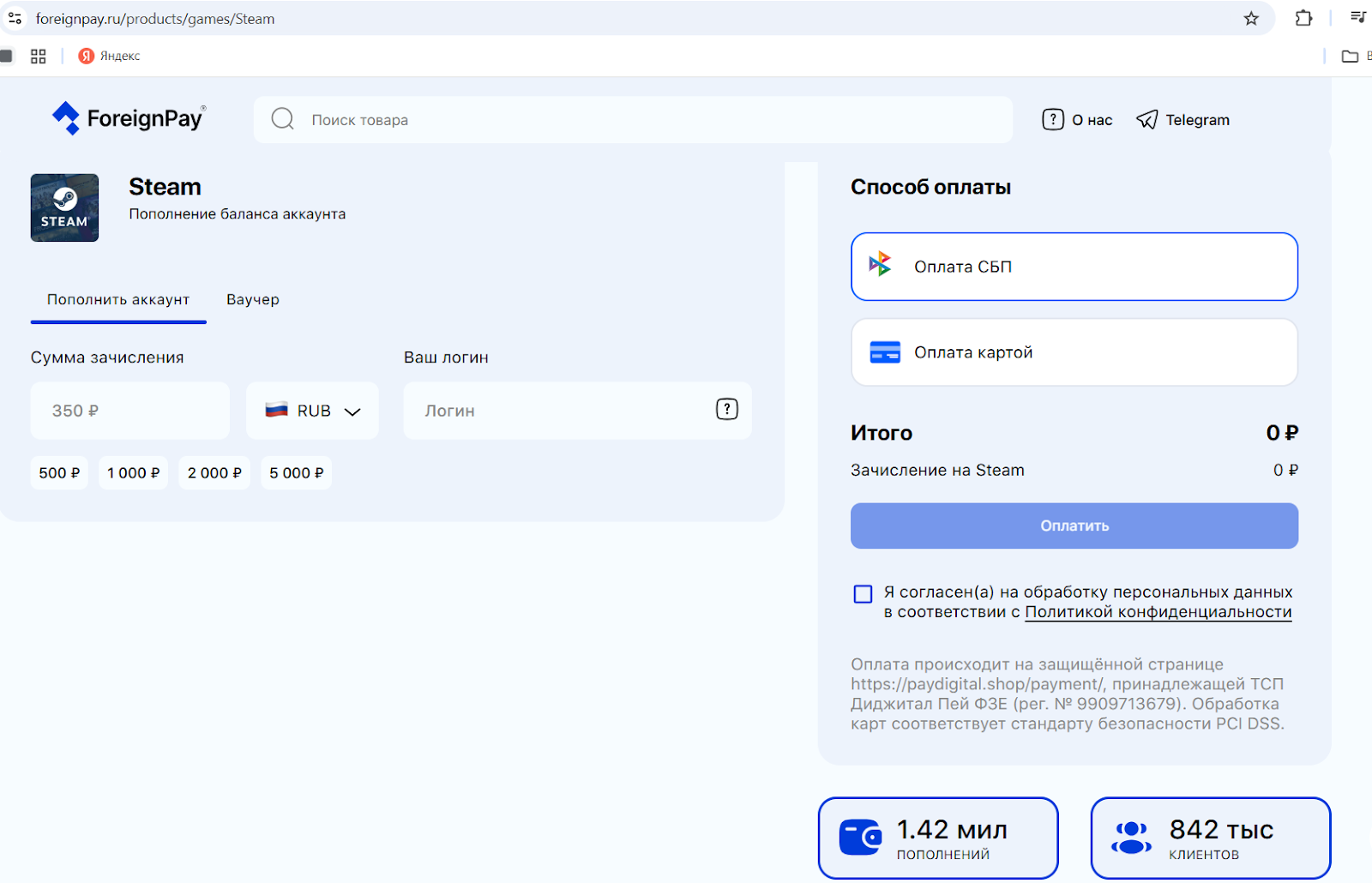Click the Steam product thumbnail

click(x=64, y=207)
